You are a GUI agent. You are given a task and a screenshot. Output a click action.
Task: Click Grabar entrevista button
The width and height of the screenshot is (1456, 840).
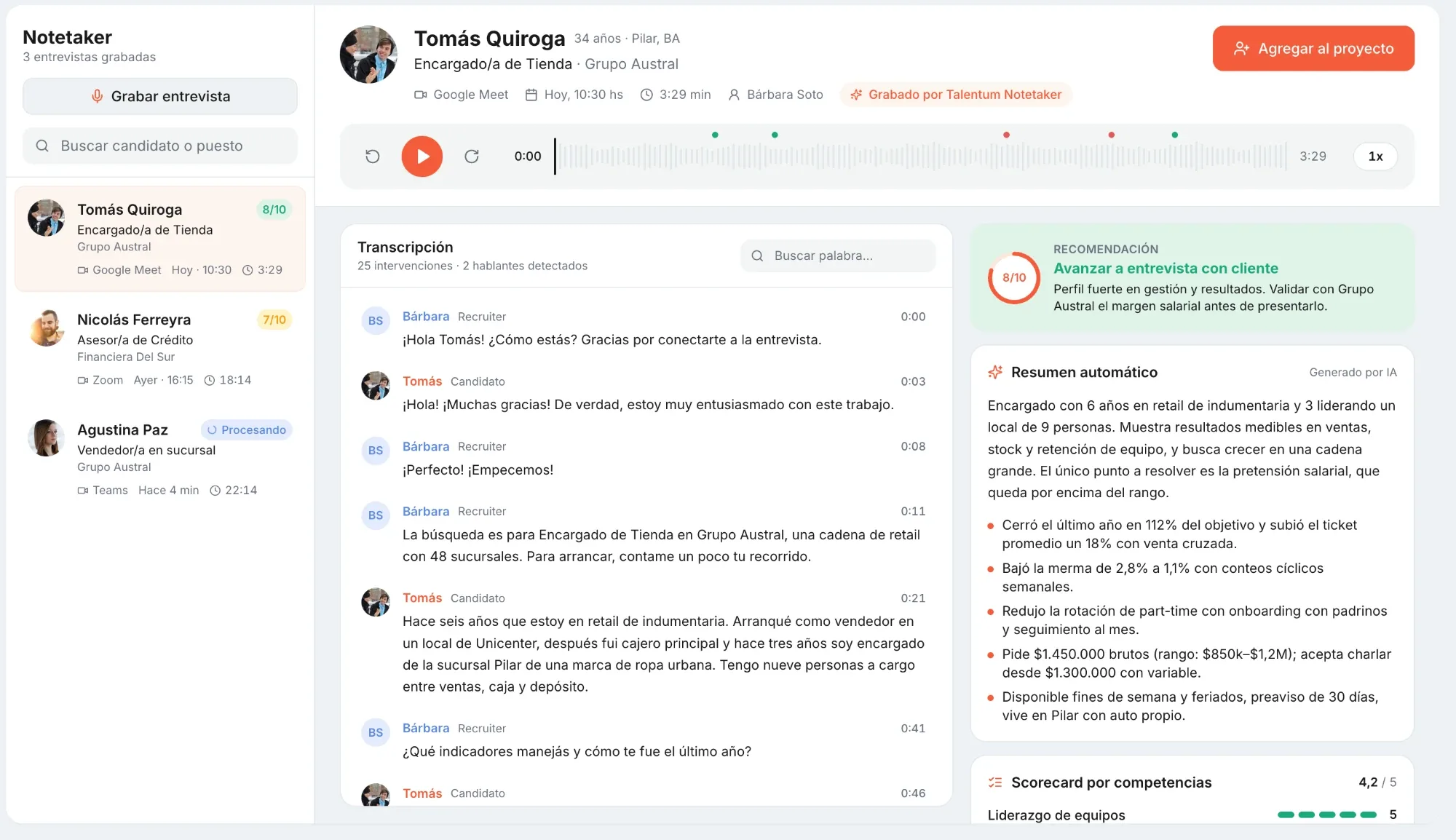coord(160,96)
